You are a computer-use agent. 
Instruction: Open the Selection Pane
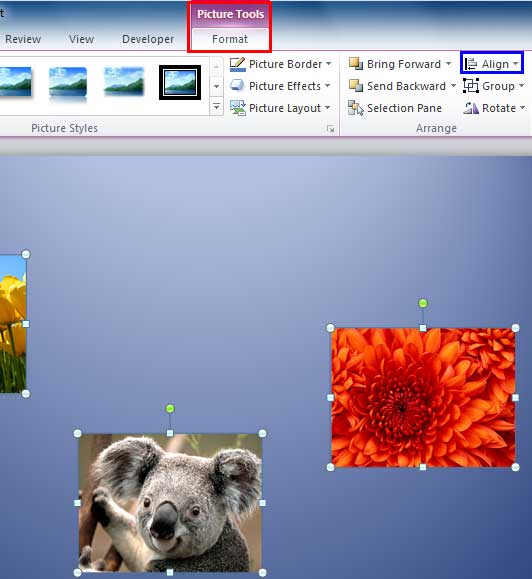click(x=395, y=108)
